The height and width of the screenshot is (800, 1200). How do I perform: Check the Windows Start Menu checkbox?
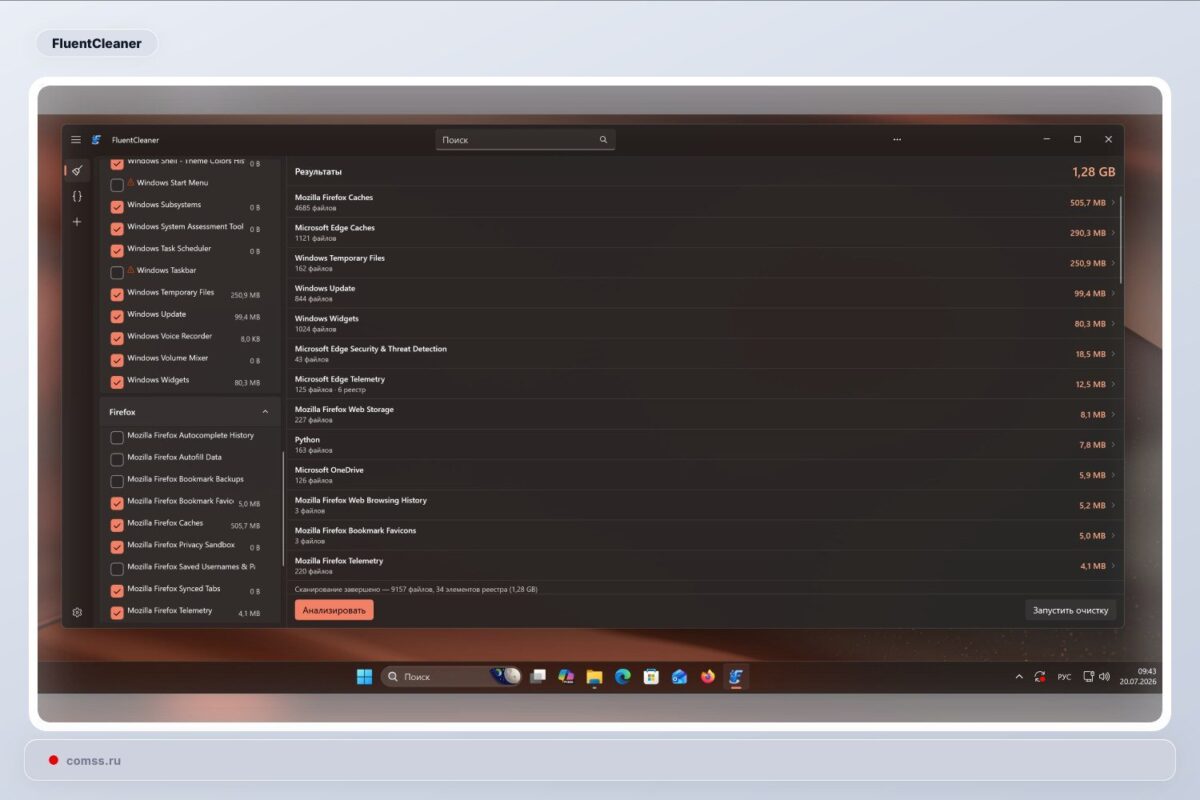[117, 185]
